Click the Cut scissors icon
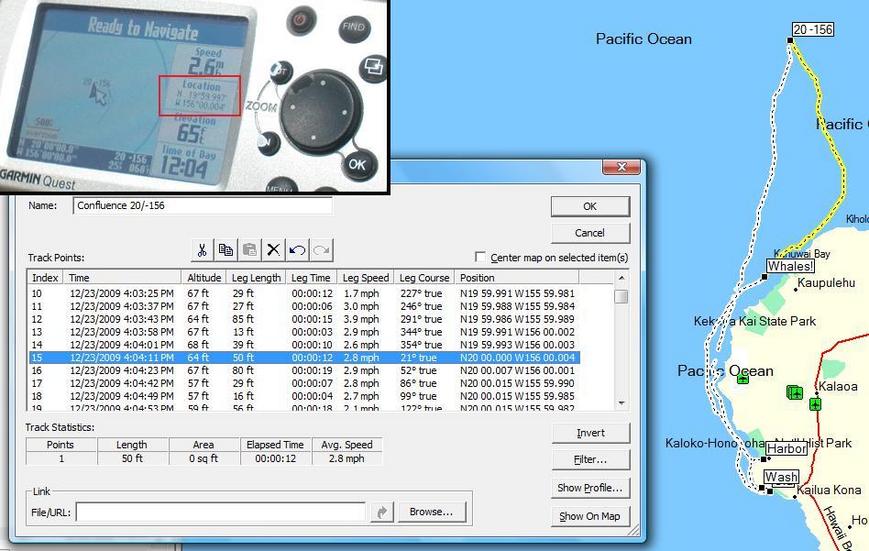Screen dimensions: 869x551 coord(202,250)
